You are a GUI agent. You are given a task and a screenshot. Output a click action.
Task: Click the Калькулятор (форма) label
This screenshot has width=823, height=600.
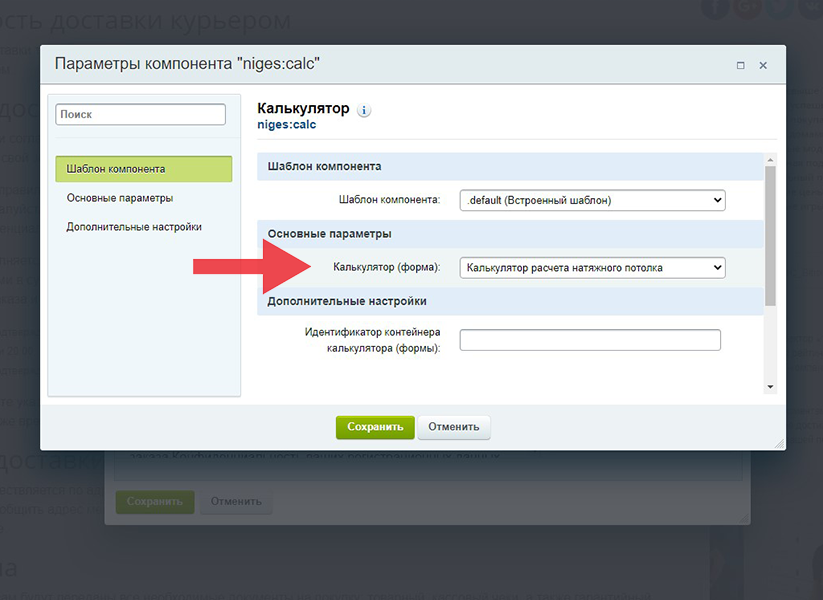point(387,267)
